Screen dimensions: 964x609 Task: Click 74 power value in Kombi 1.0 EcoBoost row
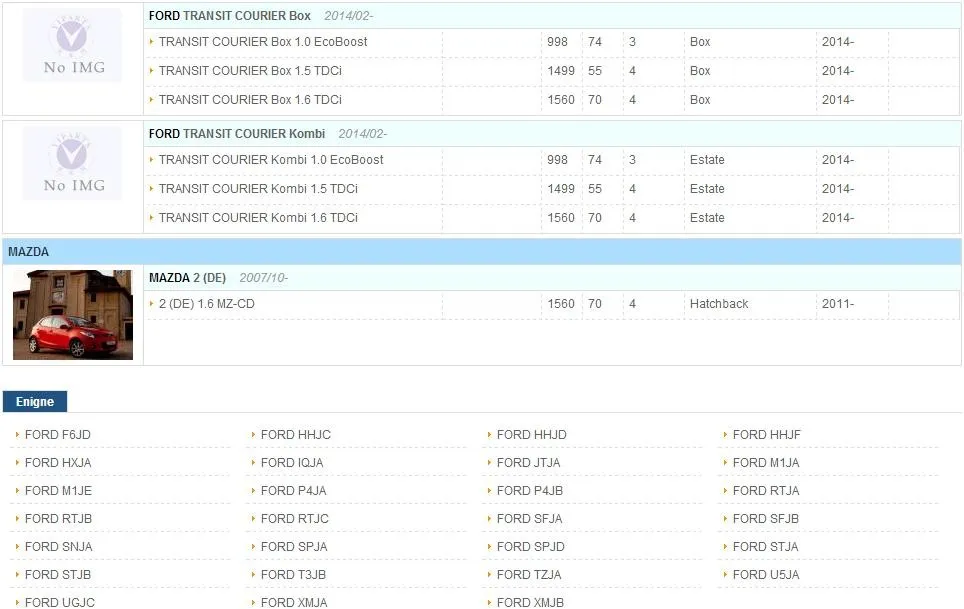[595, 160]
